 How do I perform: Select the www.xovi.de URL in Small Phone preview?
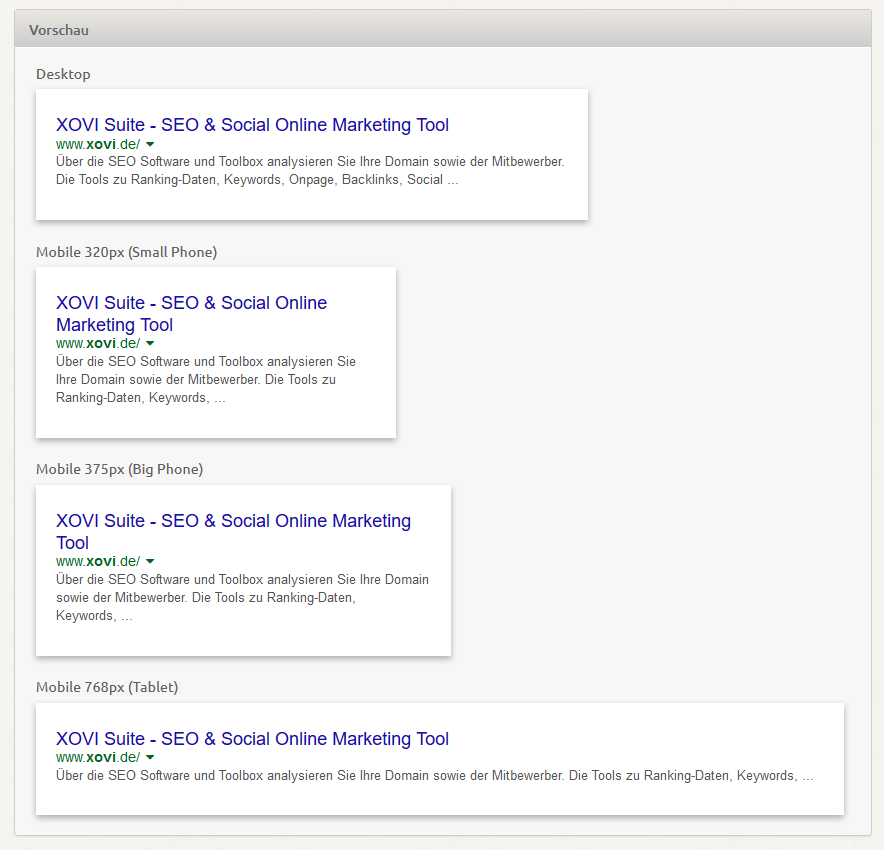tap(98, 343)
